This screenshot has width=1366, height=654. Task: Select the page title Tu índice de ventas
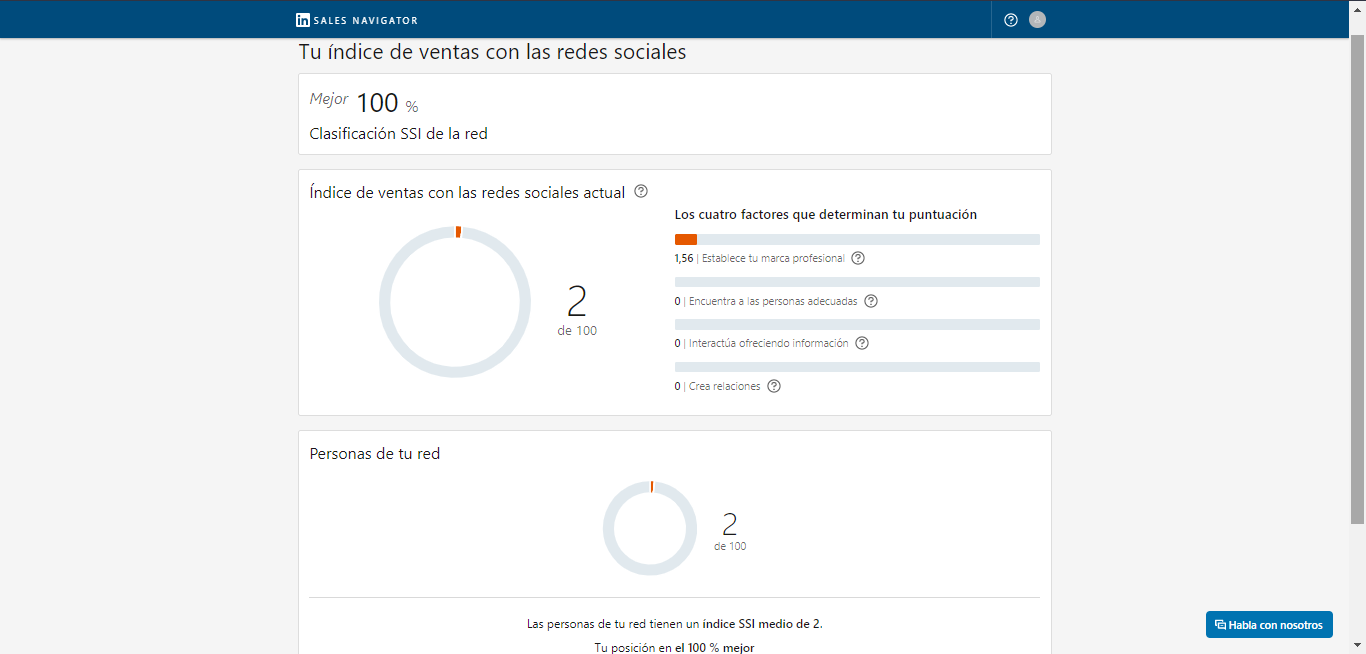492,52
